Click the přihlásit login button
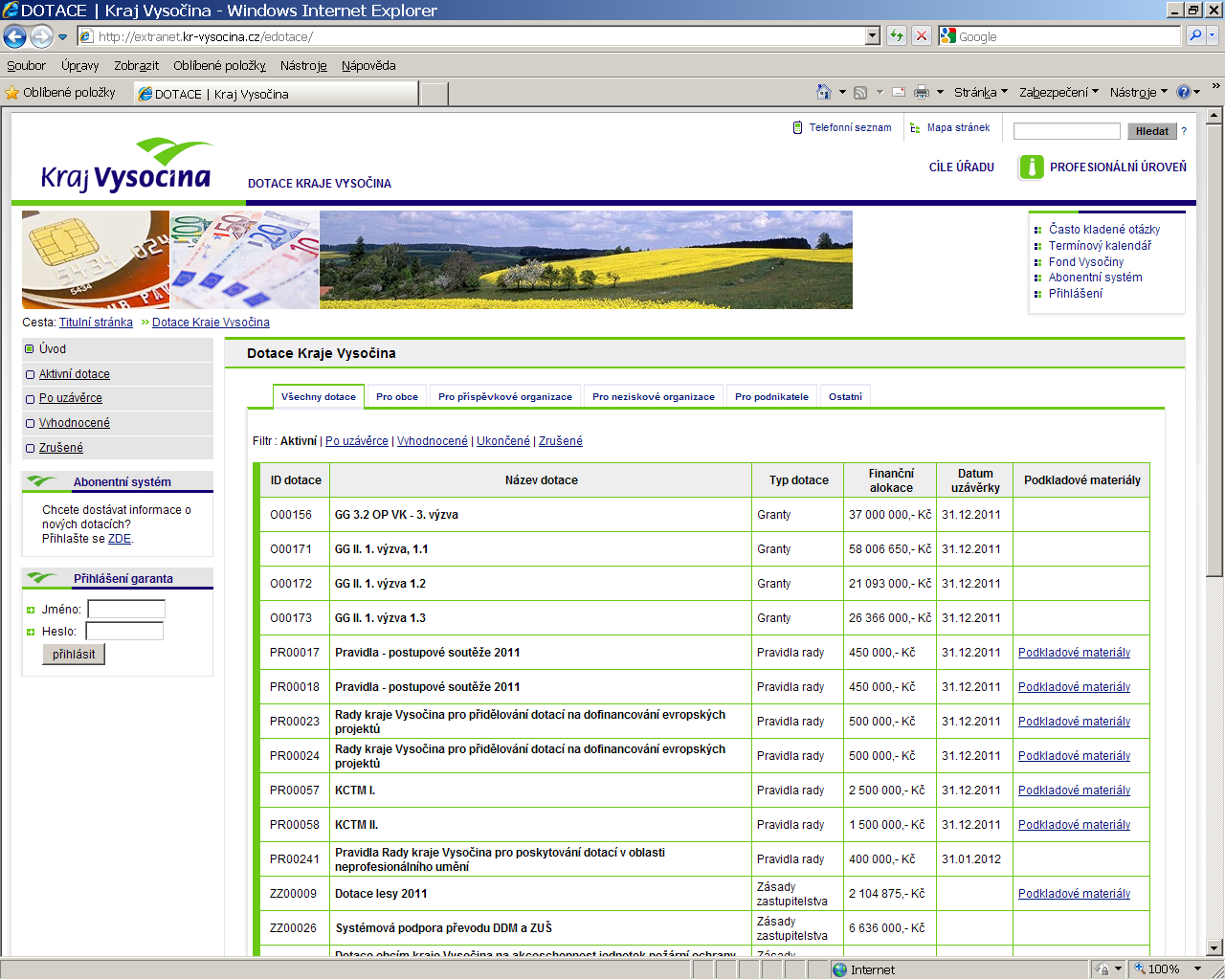Viewport: 1225px width, 980px height. point(74,654)
